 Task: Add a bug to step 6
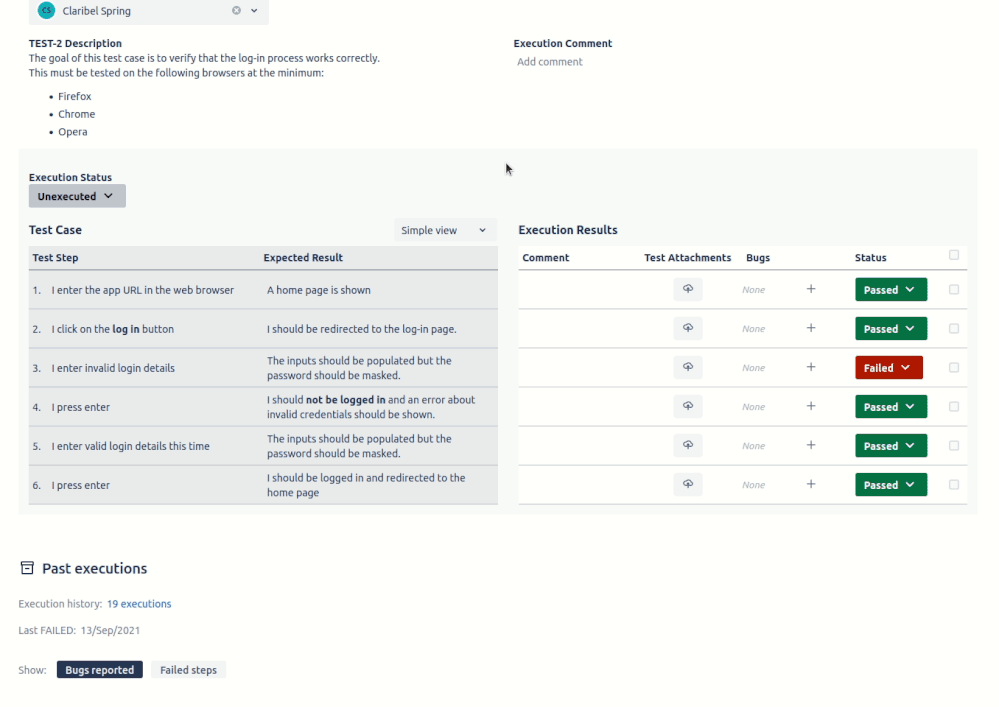pos(810,484)
